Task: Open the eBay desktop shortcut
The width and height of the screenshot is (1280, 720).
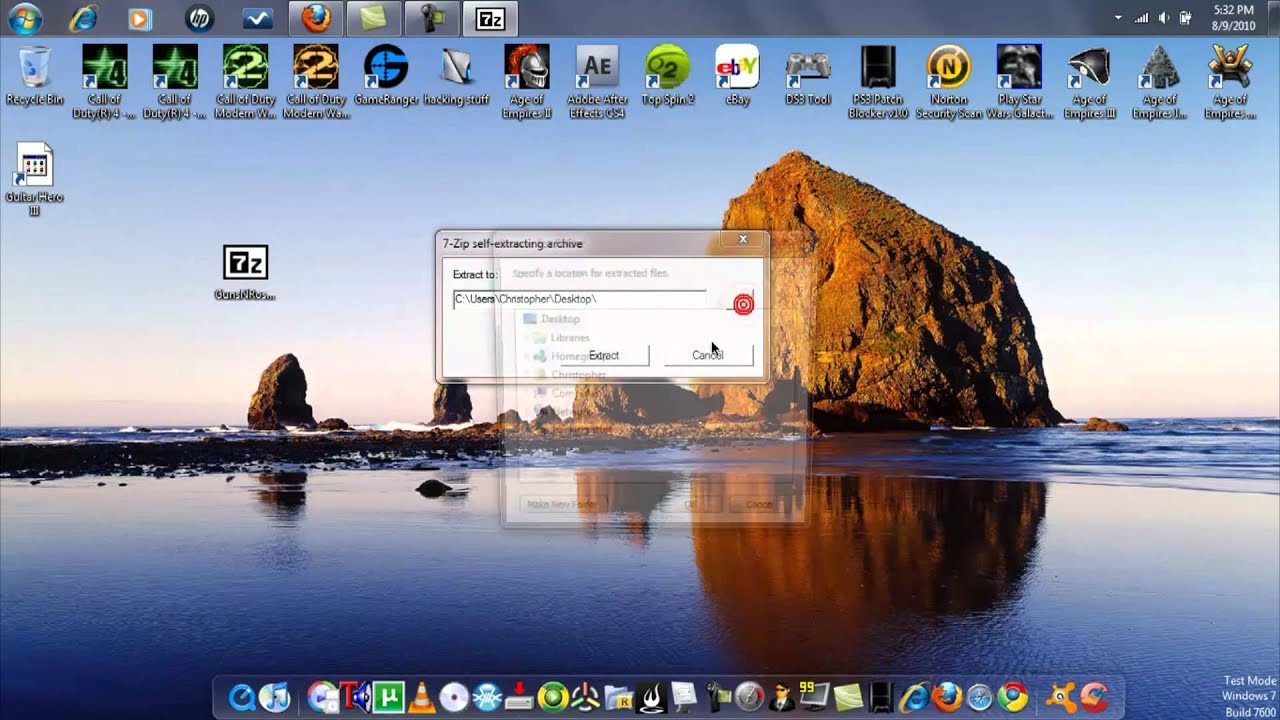Action: 737,75
